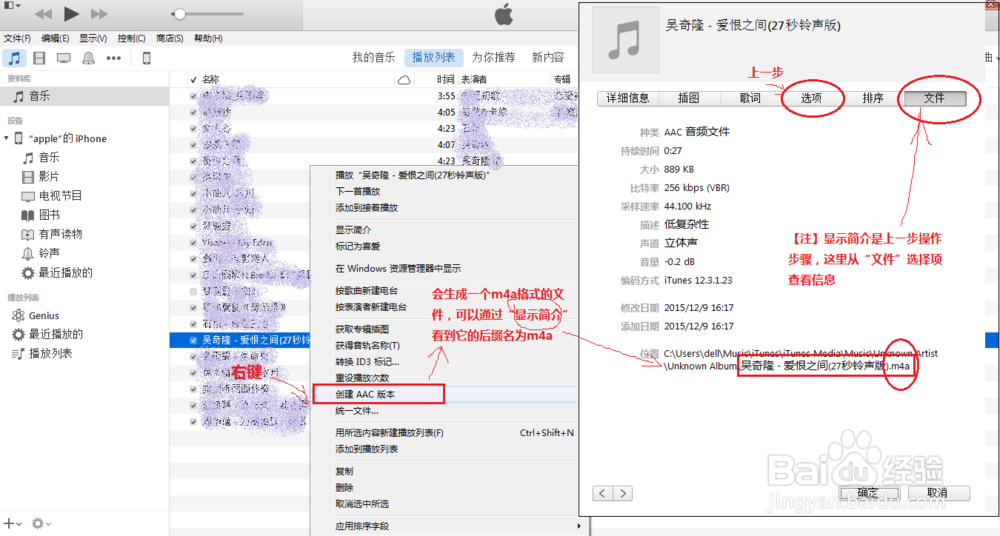Choose 在 Windows 资源管理器中显示
This screenshot has width=1000, height=536.
(x=398, y=269)
